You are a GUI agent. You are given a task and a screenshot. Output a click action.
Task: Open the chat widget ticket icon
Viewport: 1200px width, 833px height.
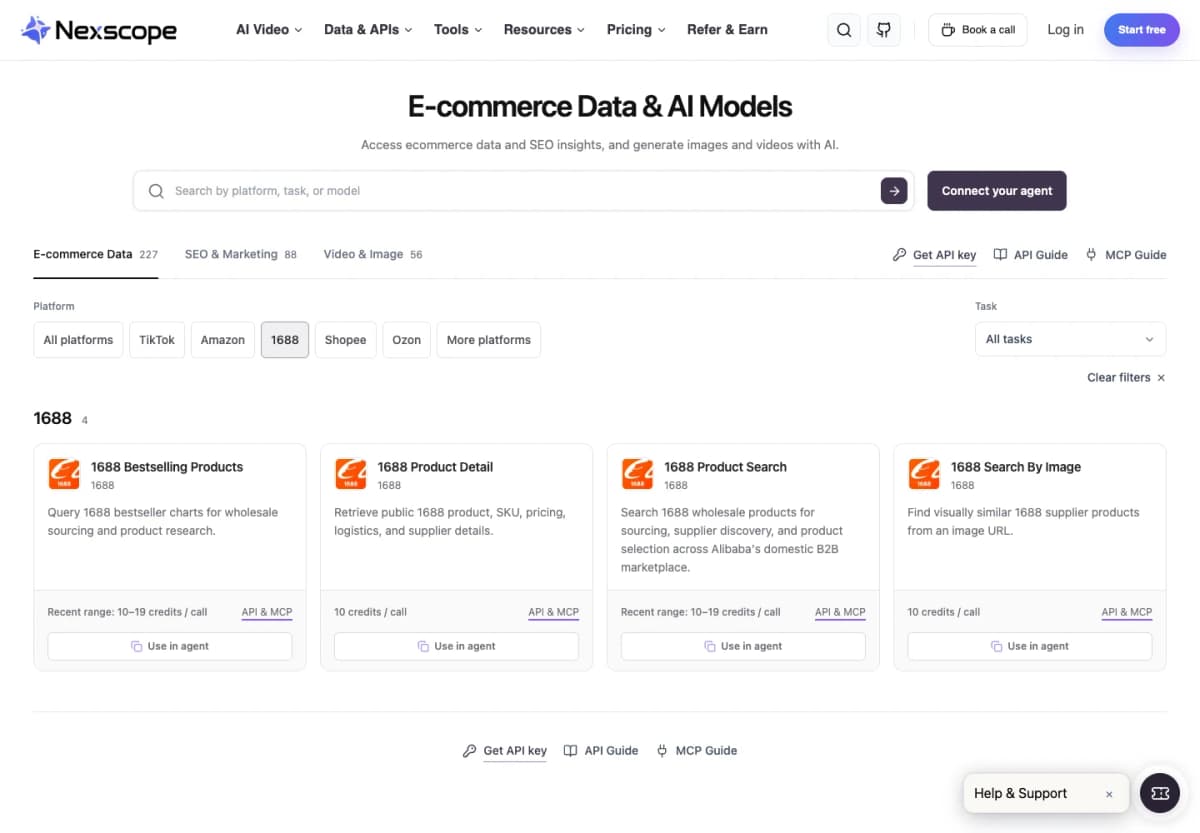tap(1160, 793)
